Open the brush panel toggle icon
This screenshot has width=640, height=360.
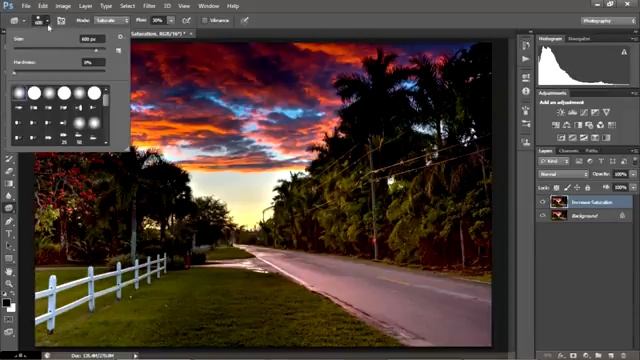tap(61, 21)
